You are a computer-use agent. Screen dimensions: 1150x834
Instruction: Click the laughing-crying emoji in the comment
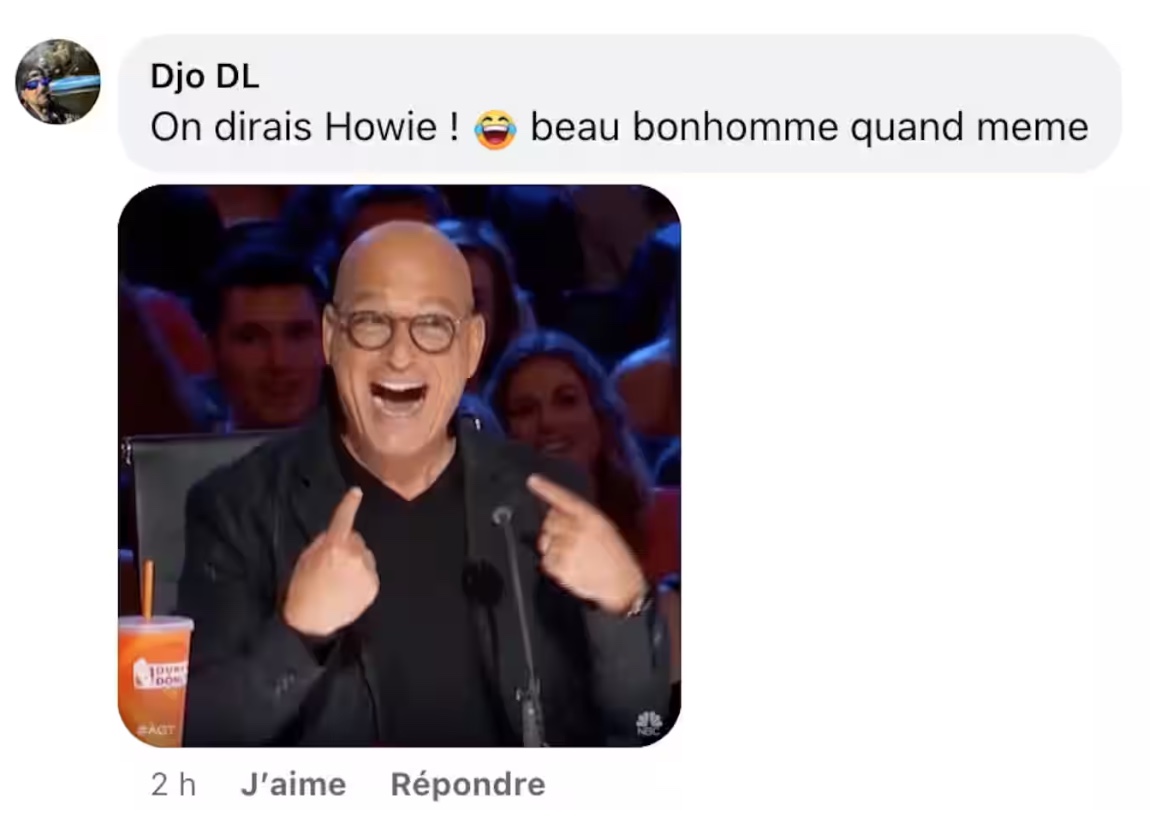coord(495,128)
